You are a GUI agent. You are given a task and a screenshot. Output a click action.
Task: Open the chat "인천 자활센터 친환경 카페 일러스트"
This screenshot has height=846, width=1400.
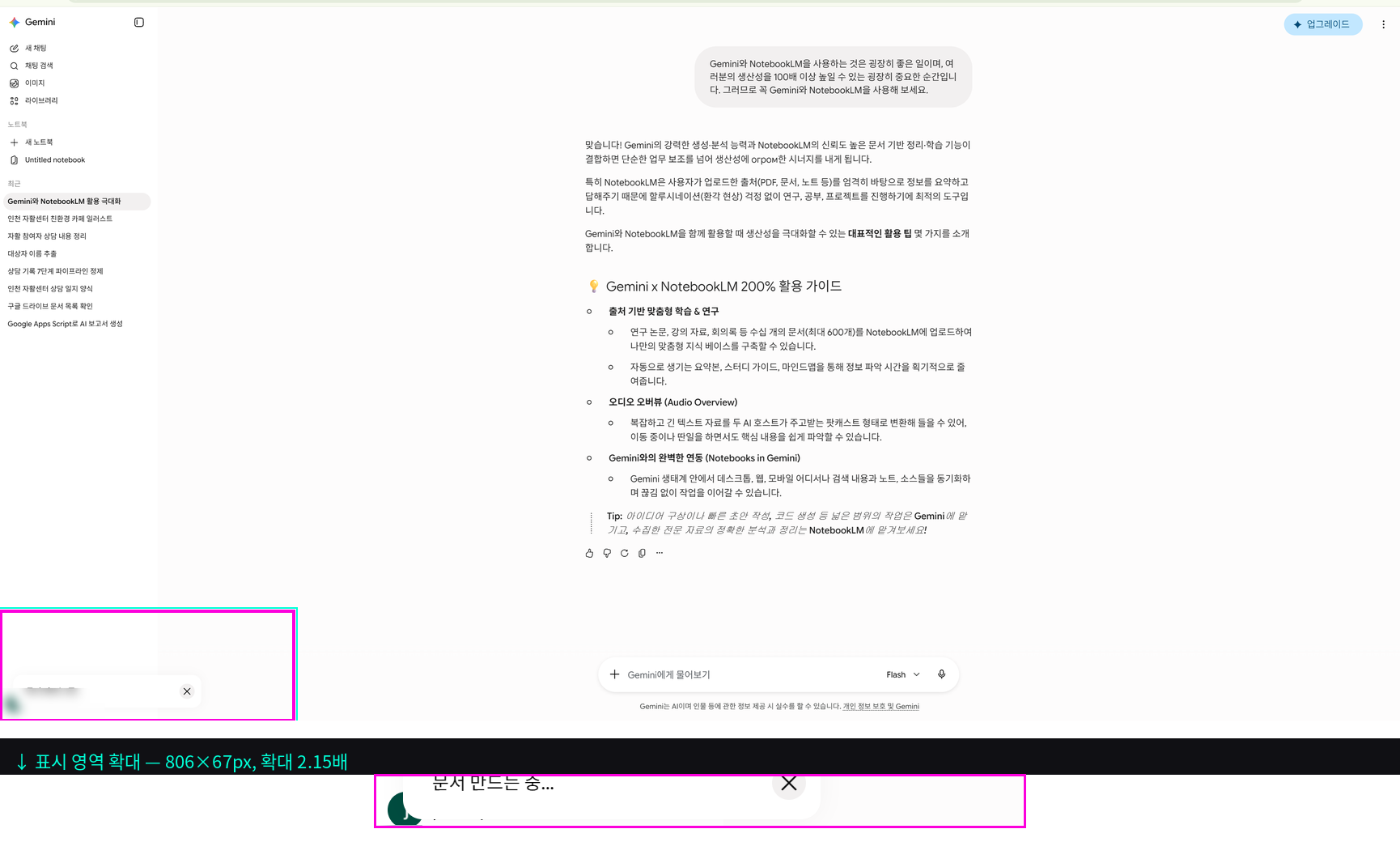point(60,219)
